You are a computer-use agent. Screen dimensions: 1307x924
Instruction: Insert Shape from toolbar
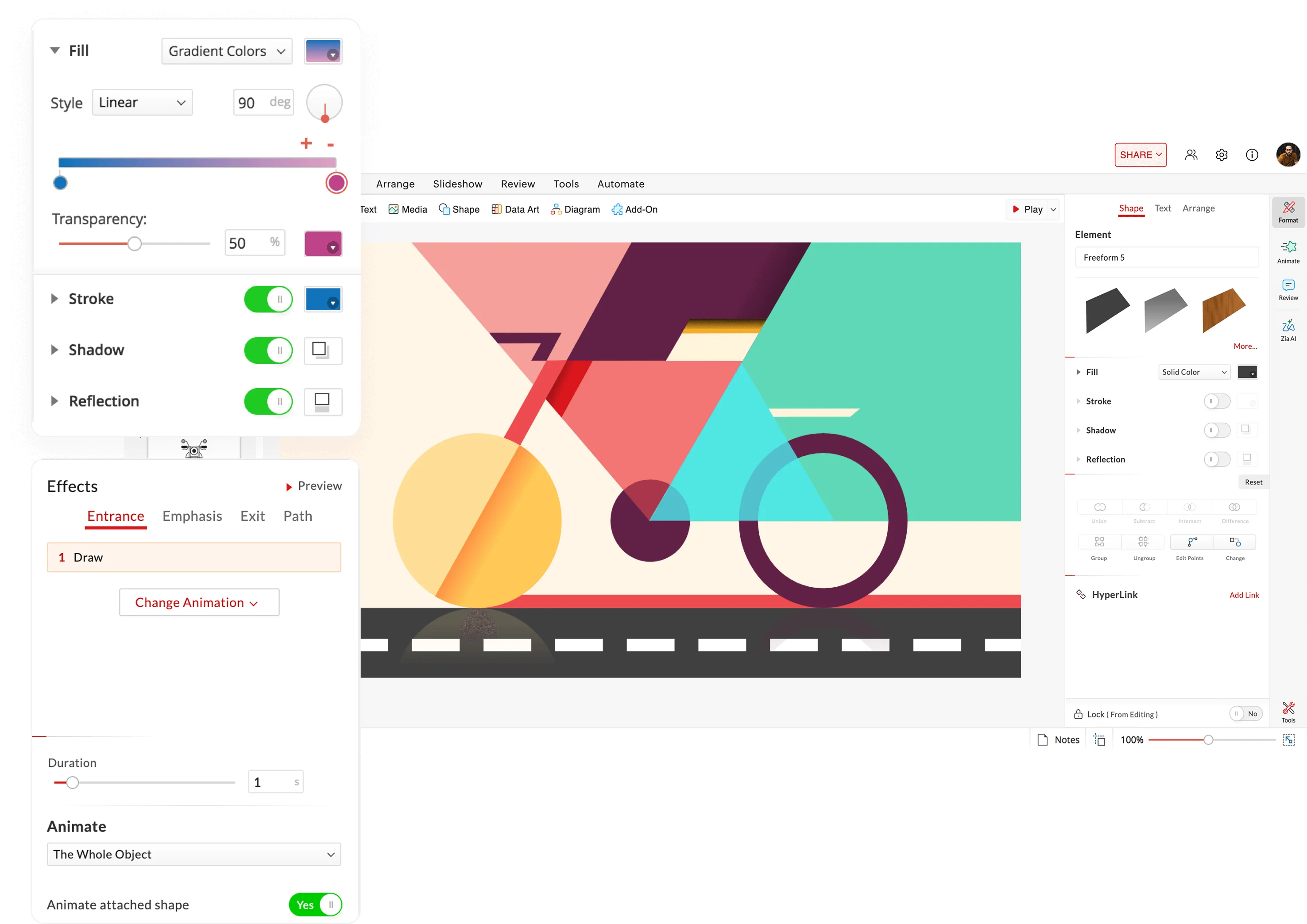coord(459,209)
